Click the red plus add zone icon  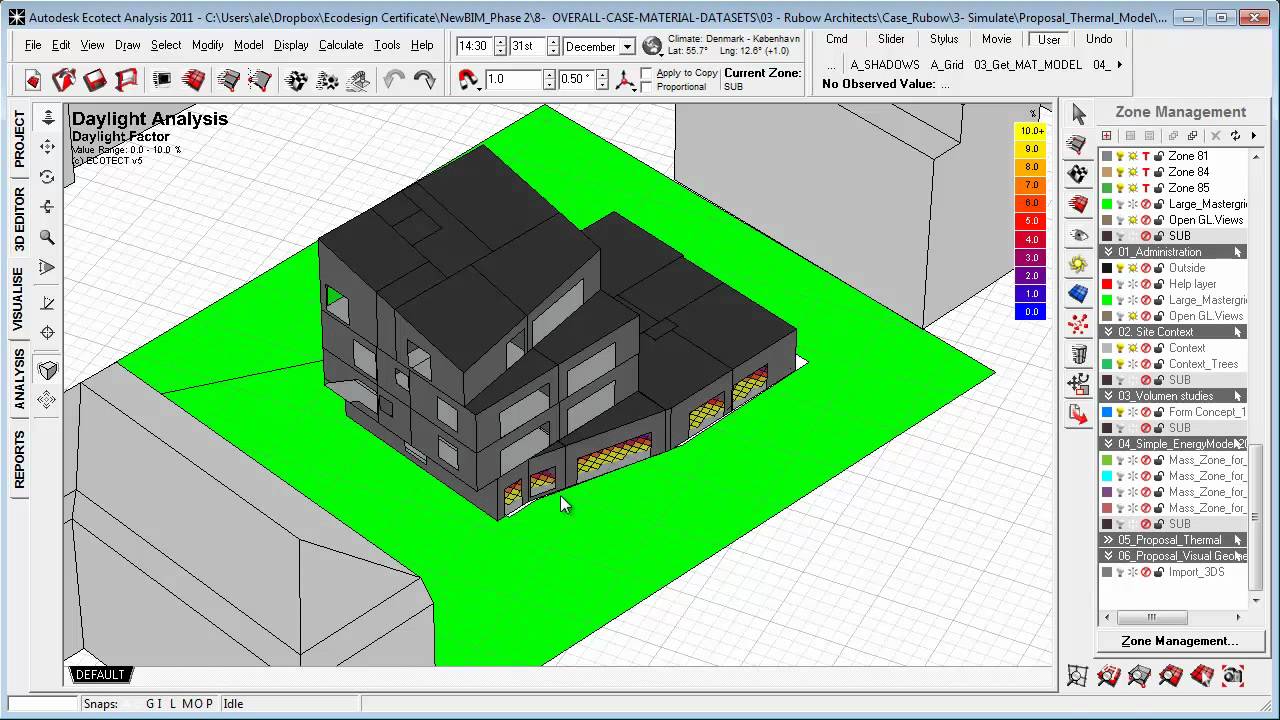pyautogui.click(x=1106, y=136)
